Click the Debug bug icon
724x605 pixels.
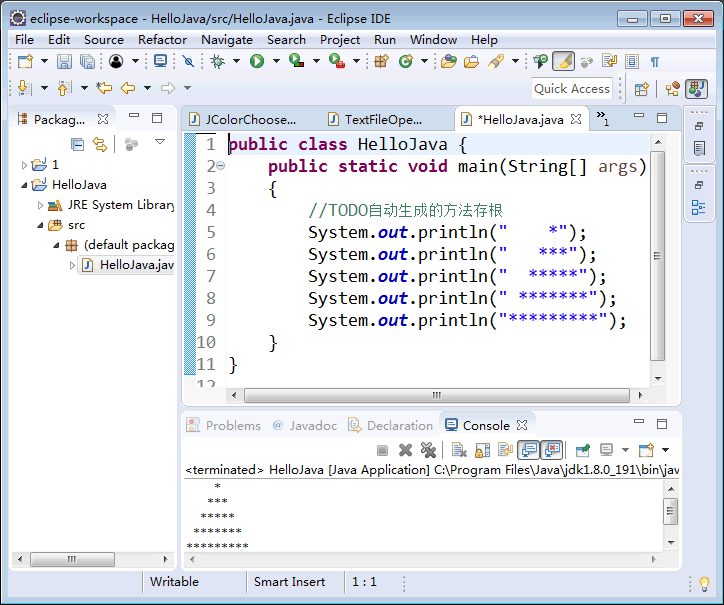coord(218,62)
